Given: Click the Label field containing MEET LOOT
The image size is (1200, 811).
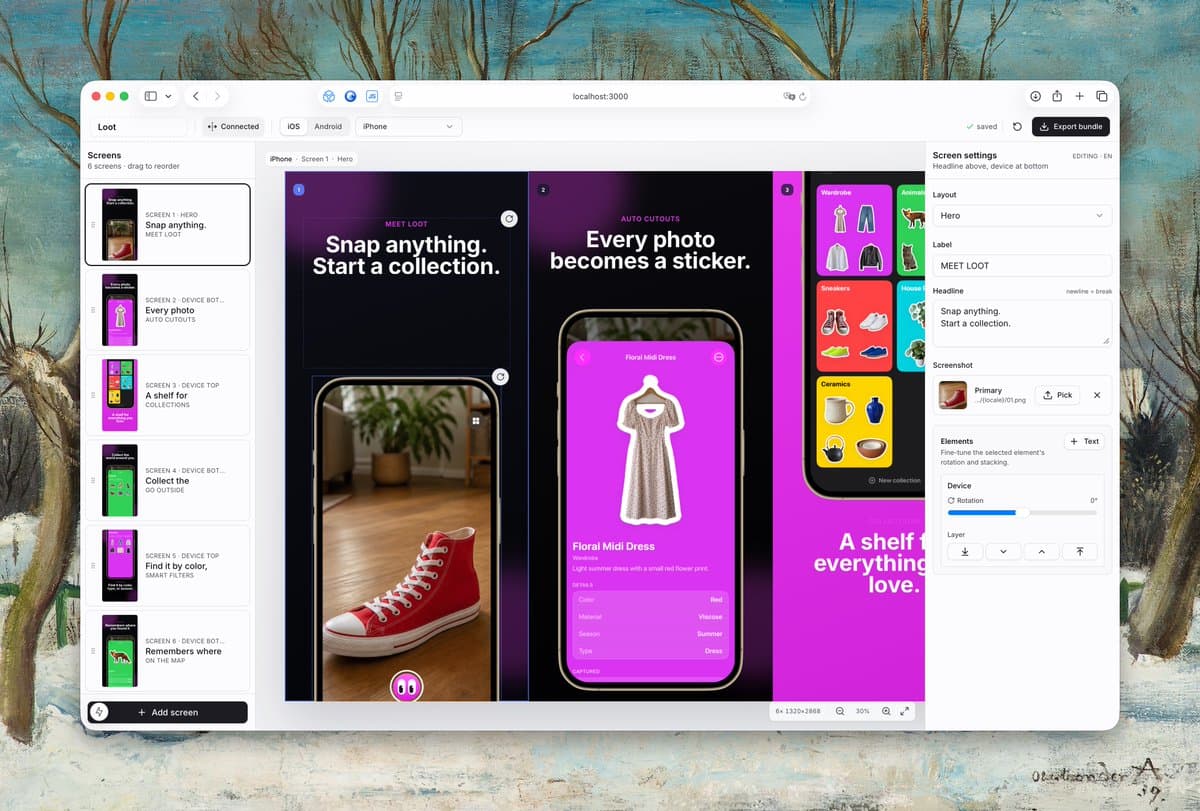Looking at the screenshot, I should [x=1022, y=265].
